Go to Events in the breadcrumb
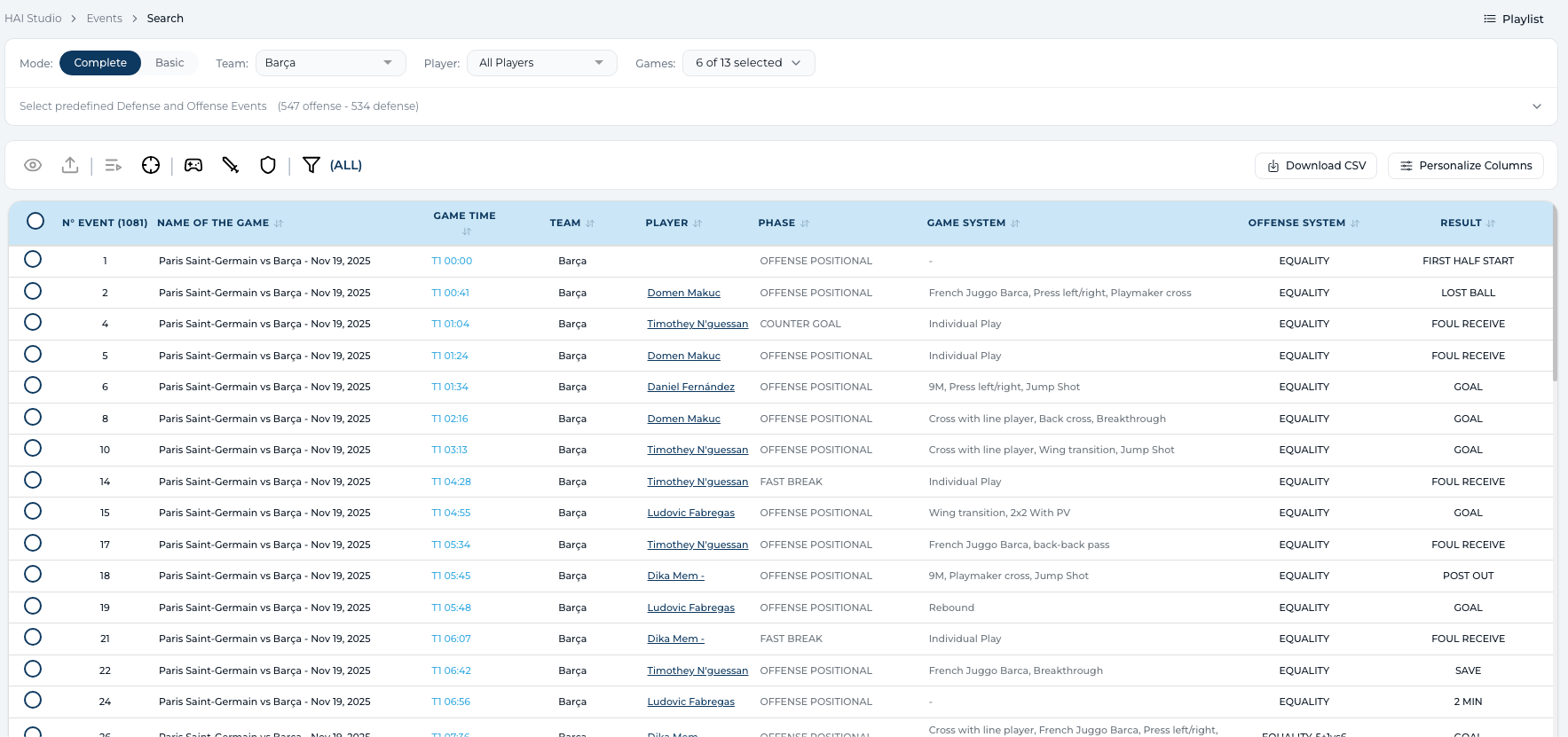This screenshot has height=737, width=1568. (104, 19)
